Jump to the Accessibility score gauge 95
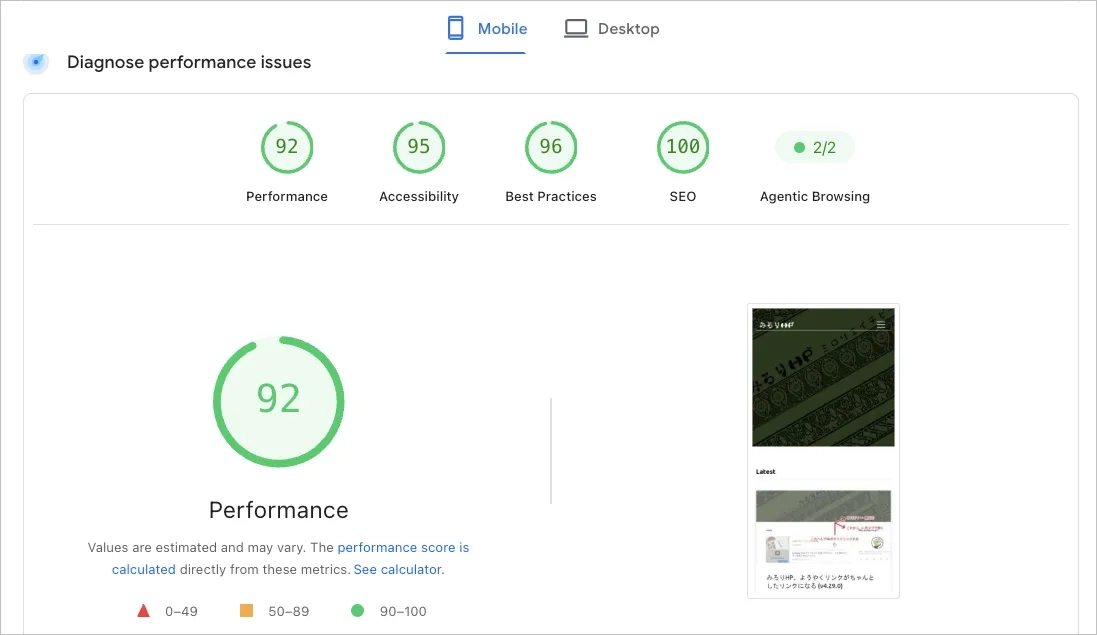Image resolution: width=1097 pixels, height=635 pixels. (418, 147)
